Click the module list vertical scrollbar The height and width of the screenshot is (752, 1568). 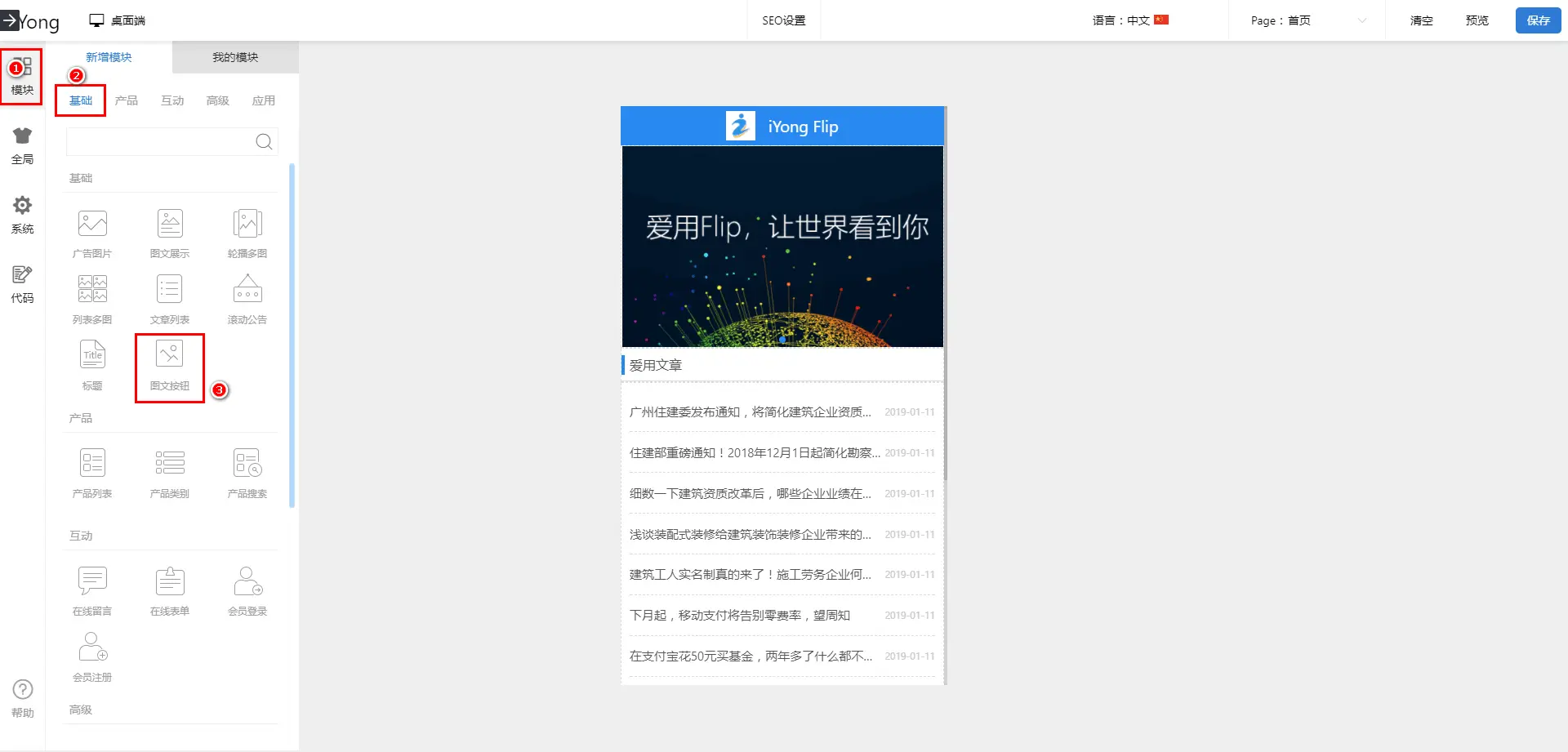[x=292, y=335]
